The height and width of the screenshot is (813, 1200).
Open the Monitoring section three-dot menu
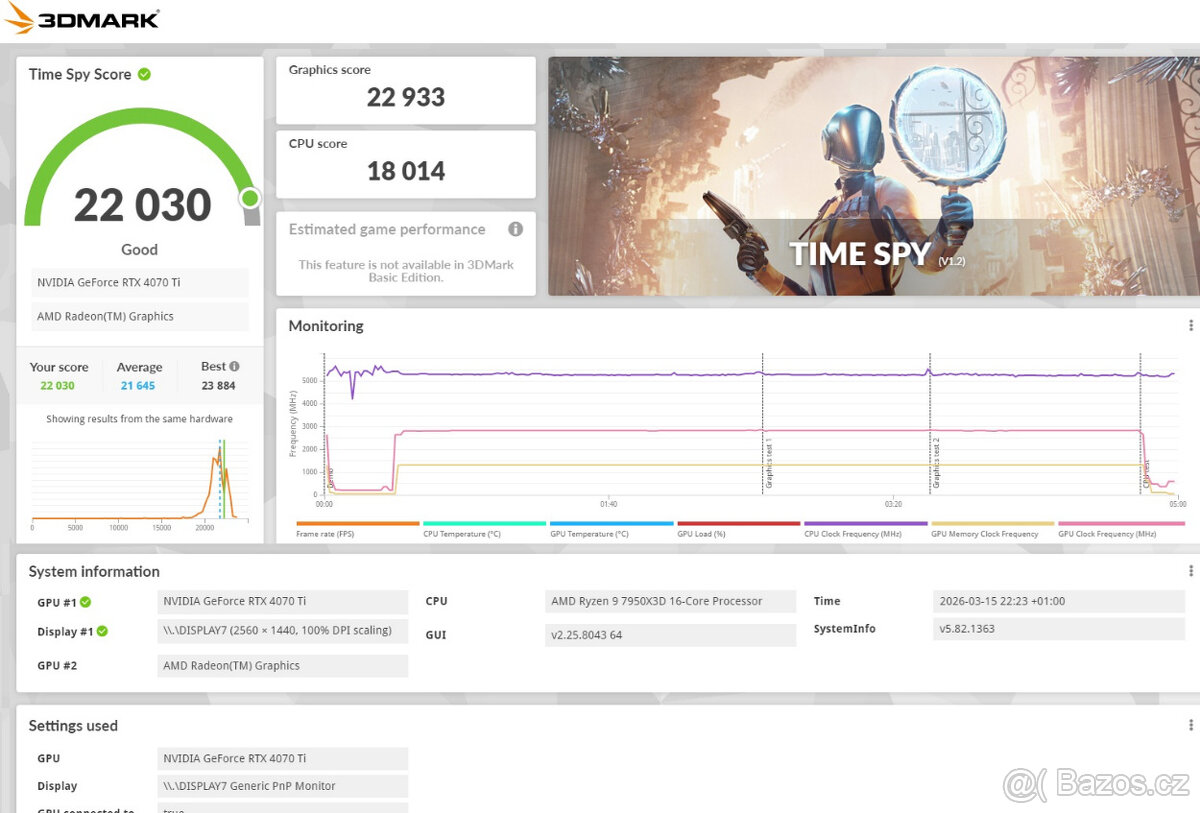click(x=1190, y=324)
